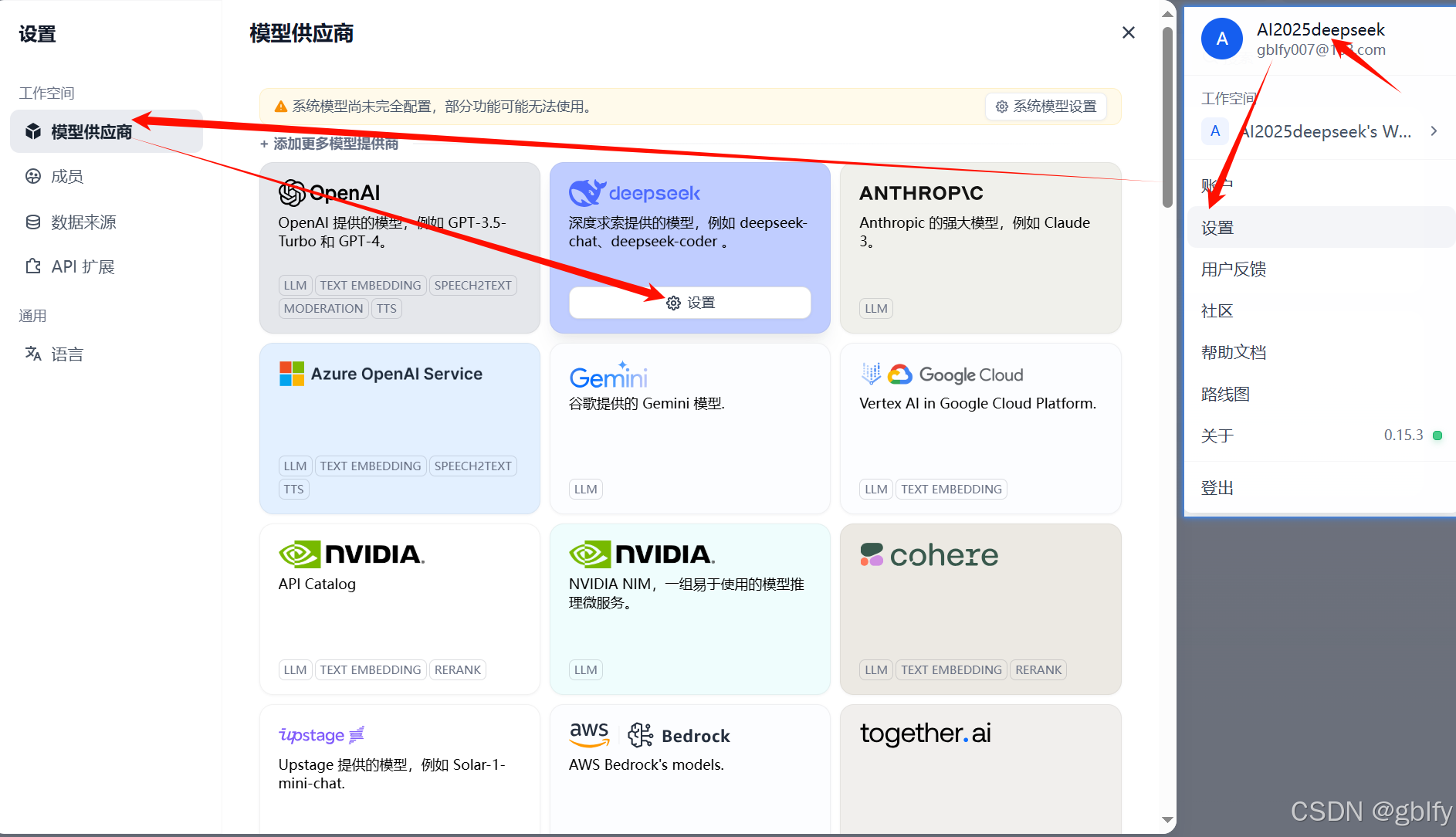The image size is (1456, 837).
Task: Click the database icon for 数据来源
Action: [x=33, y=222]
